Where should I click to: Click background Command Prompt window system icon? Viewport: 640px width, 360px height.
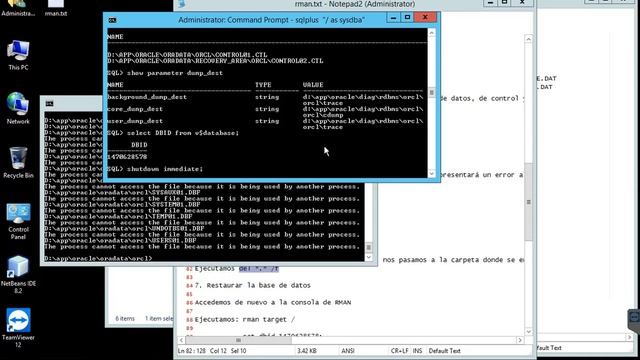49,104
